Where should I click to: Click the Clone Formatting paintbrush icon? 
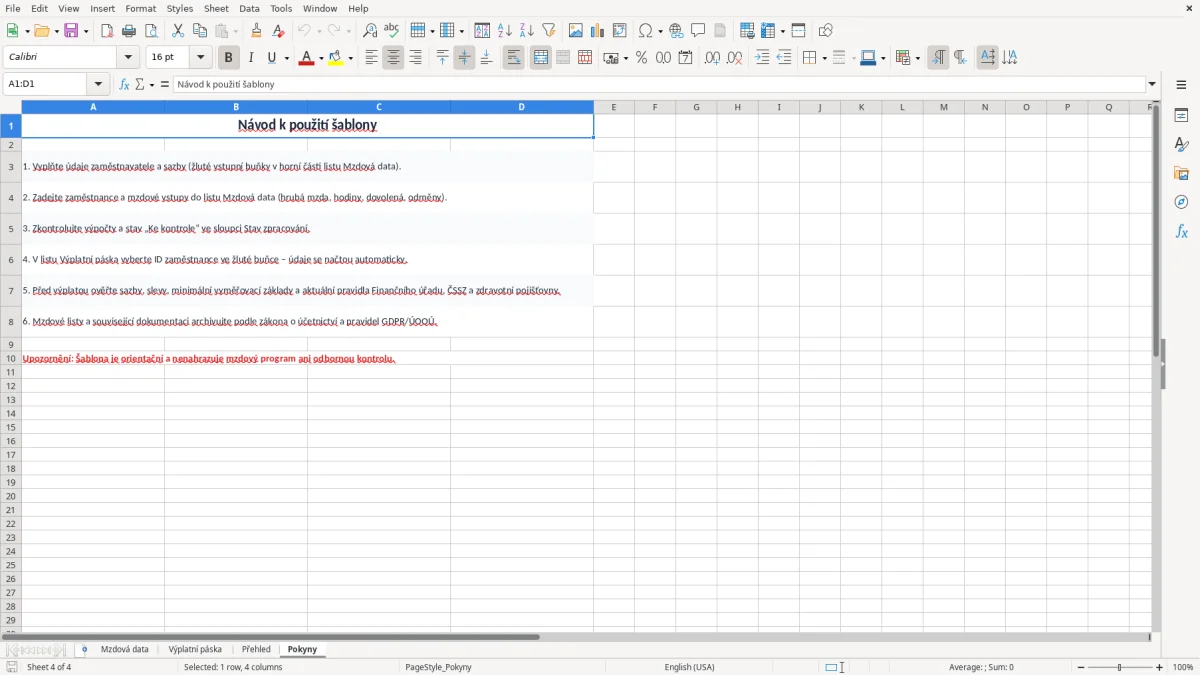256,31
